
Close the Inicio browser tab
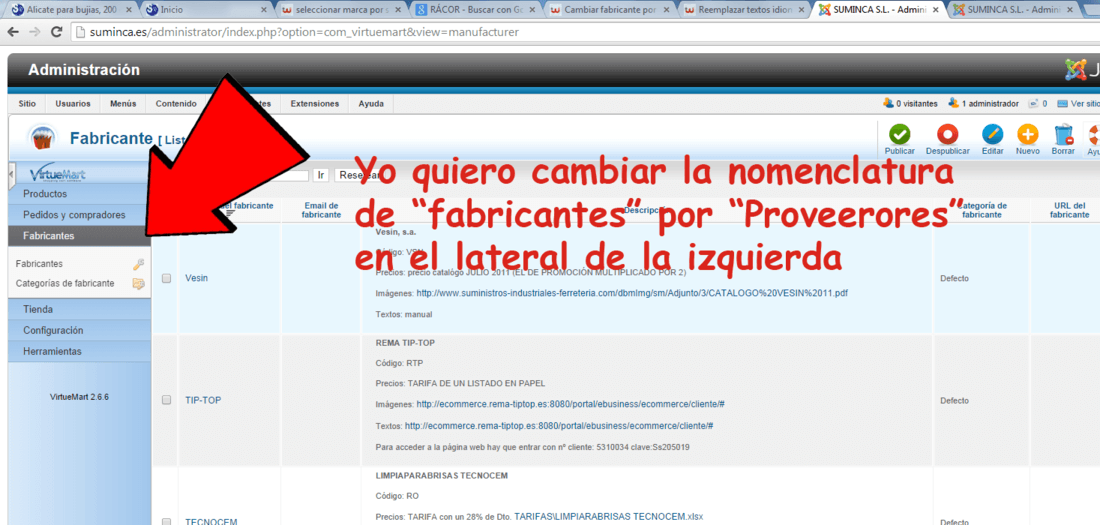coord(264,11)
